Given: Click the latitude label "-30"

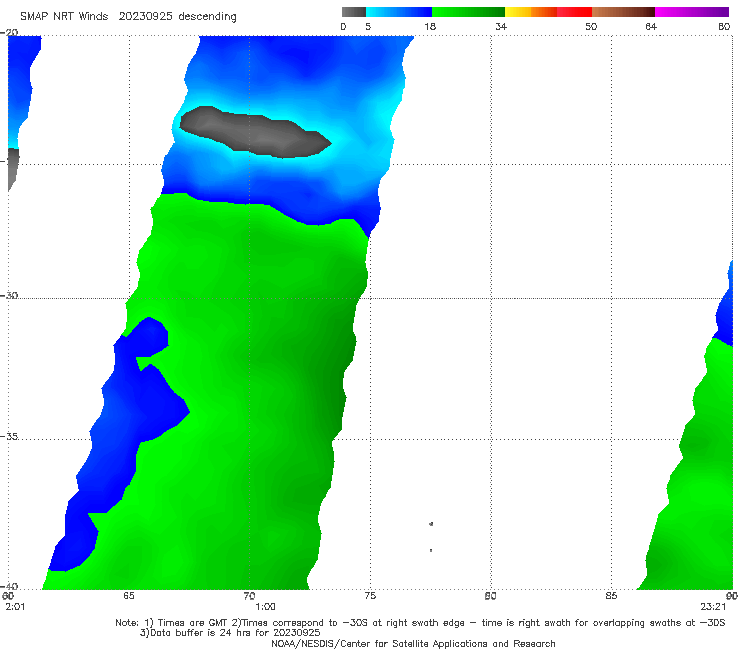Looking at the screenshot, I should click(x=9, y=295).
